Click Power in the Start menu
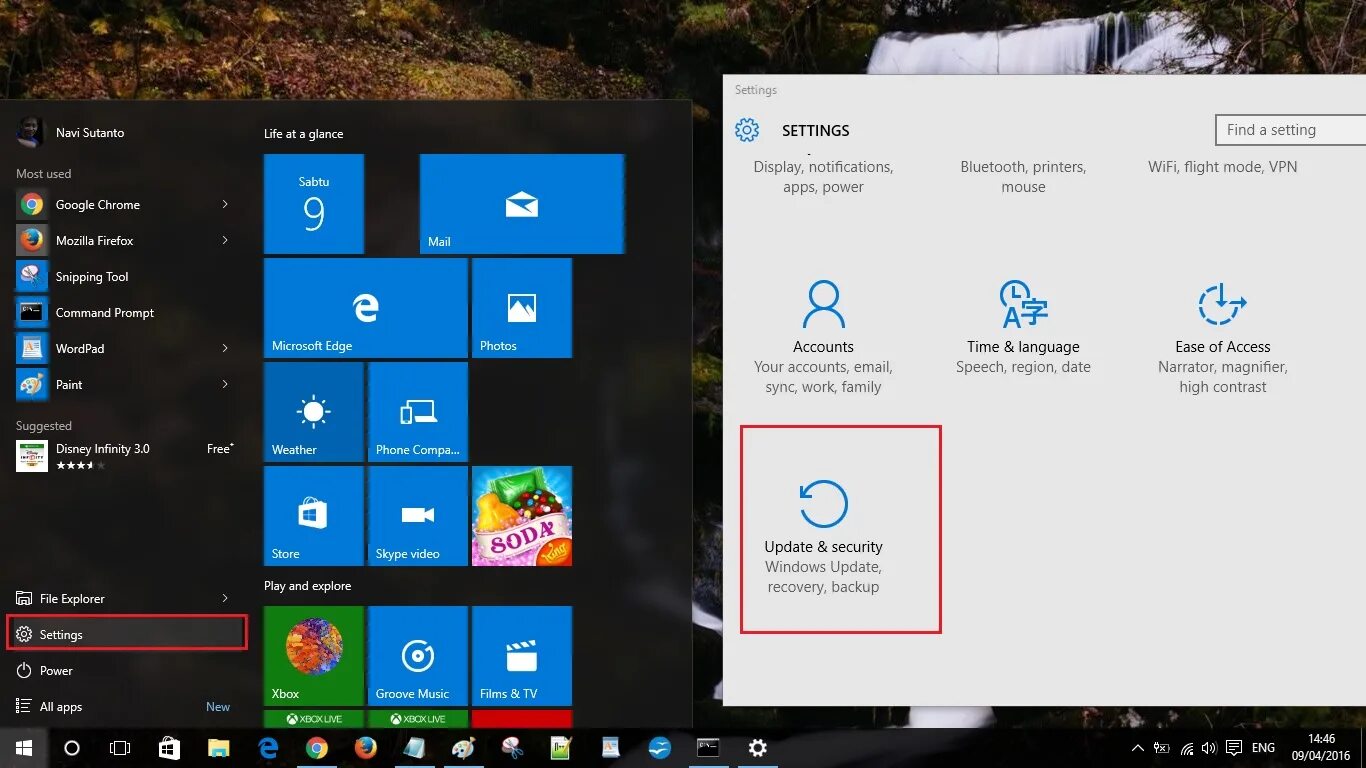The height and width of the screenshot is (768, 1366). click(x=124, y=670)
